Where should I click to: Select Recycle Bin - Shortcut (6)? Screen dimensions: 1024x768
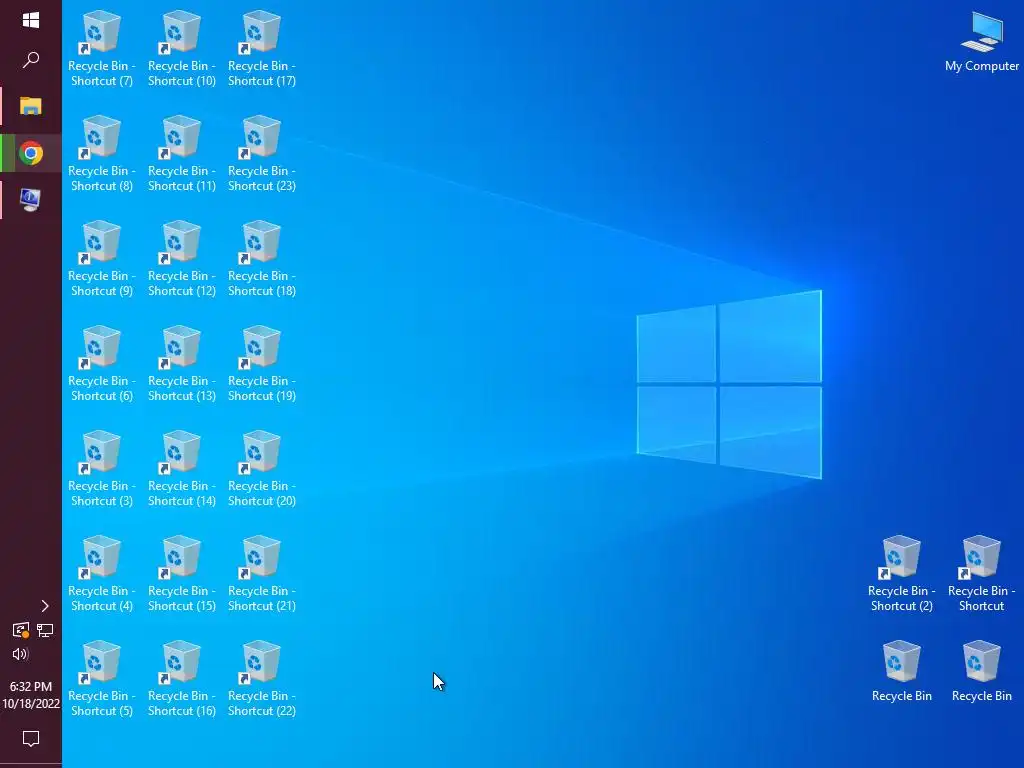coord(102,364)
